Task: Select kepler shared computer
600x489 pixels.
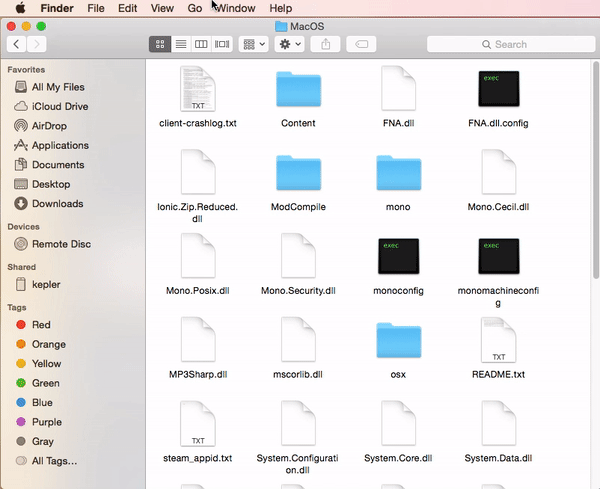Action: pos(37,285)
